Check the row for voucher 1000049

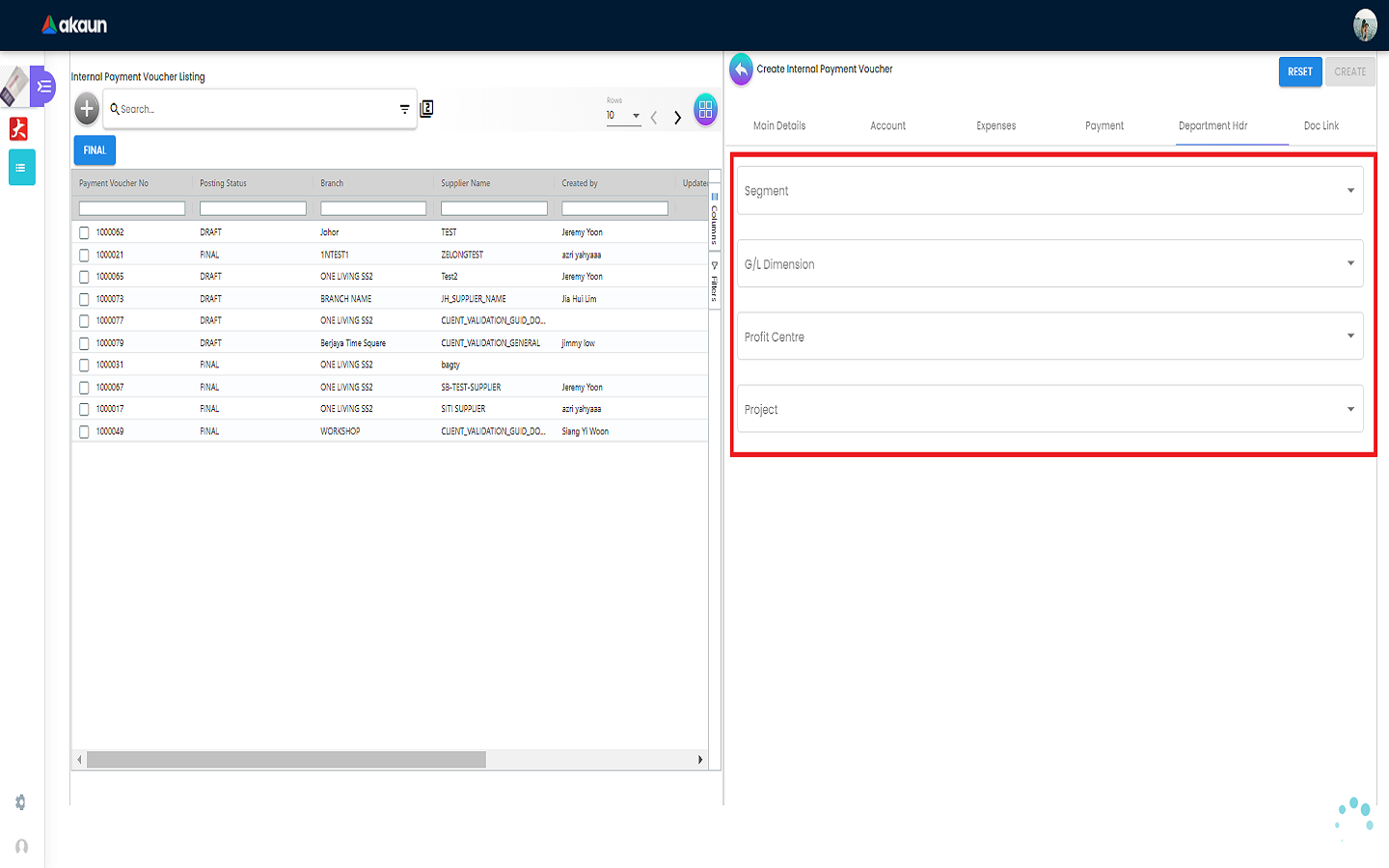click(x=84, y=432)
